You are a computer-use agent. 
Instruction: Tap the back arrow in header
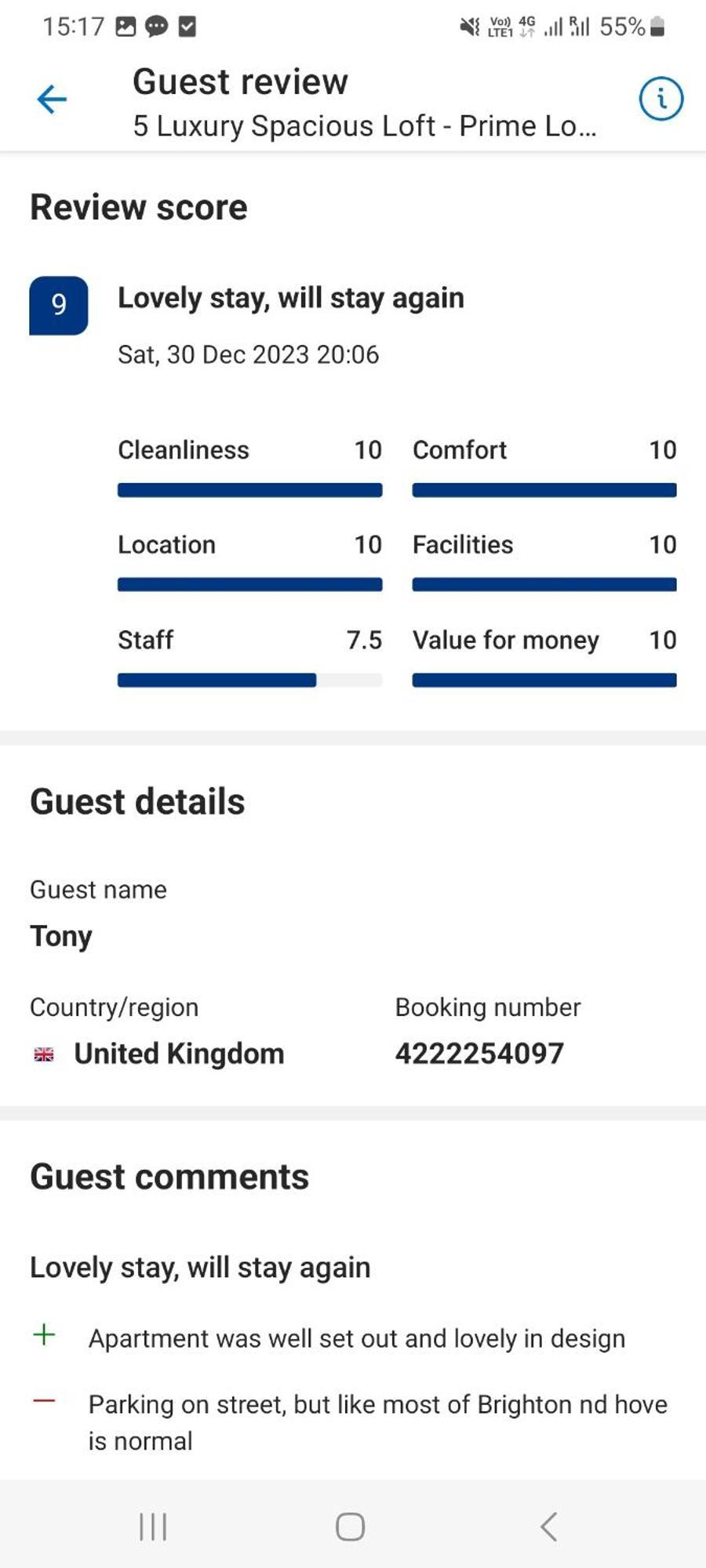(52, 100)
